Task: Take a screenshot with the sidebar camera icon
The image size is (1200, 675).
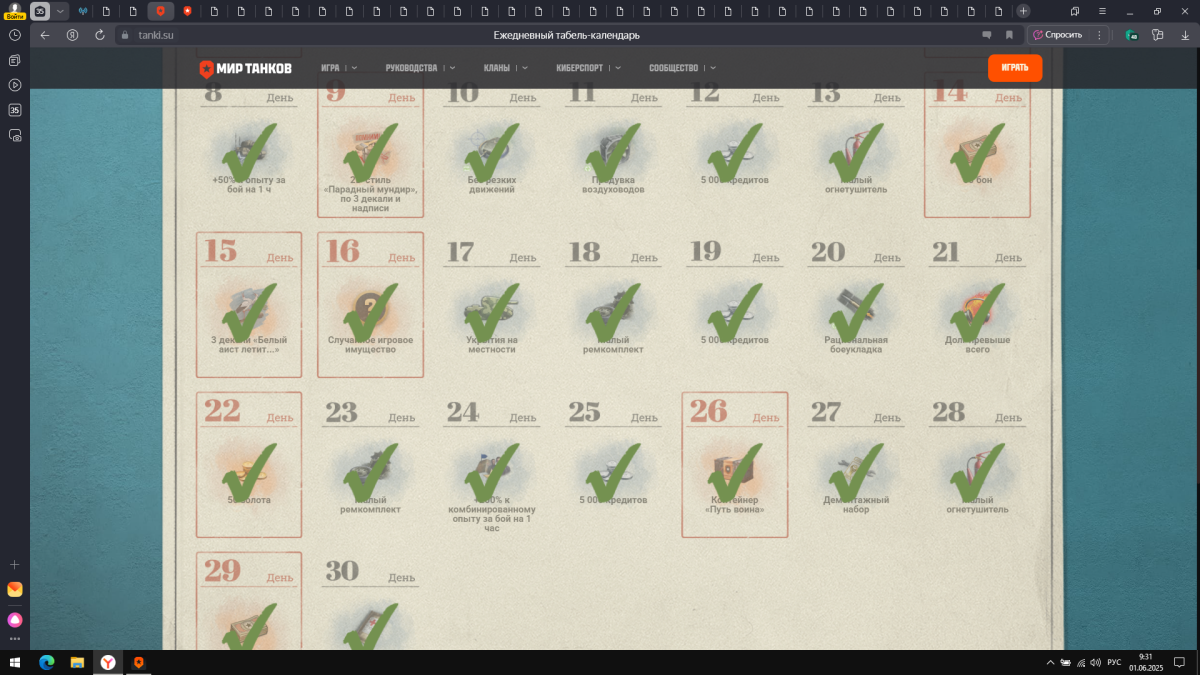Action: tap(15, 135)
